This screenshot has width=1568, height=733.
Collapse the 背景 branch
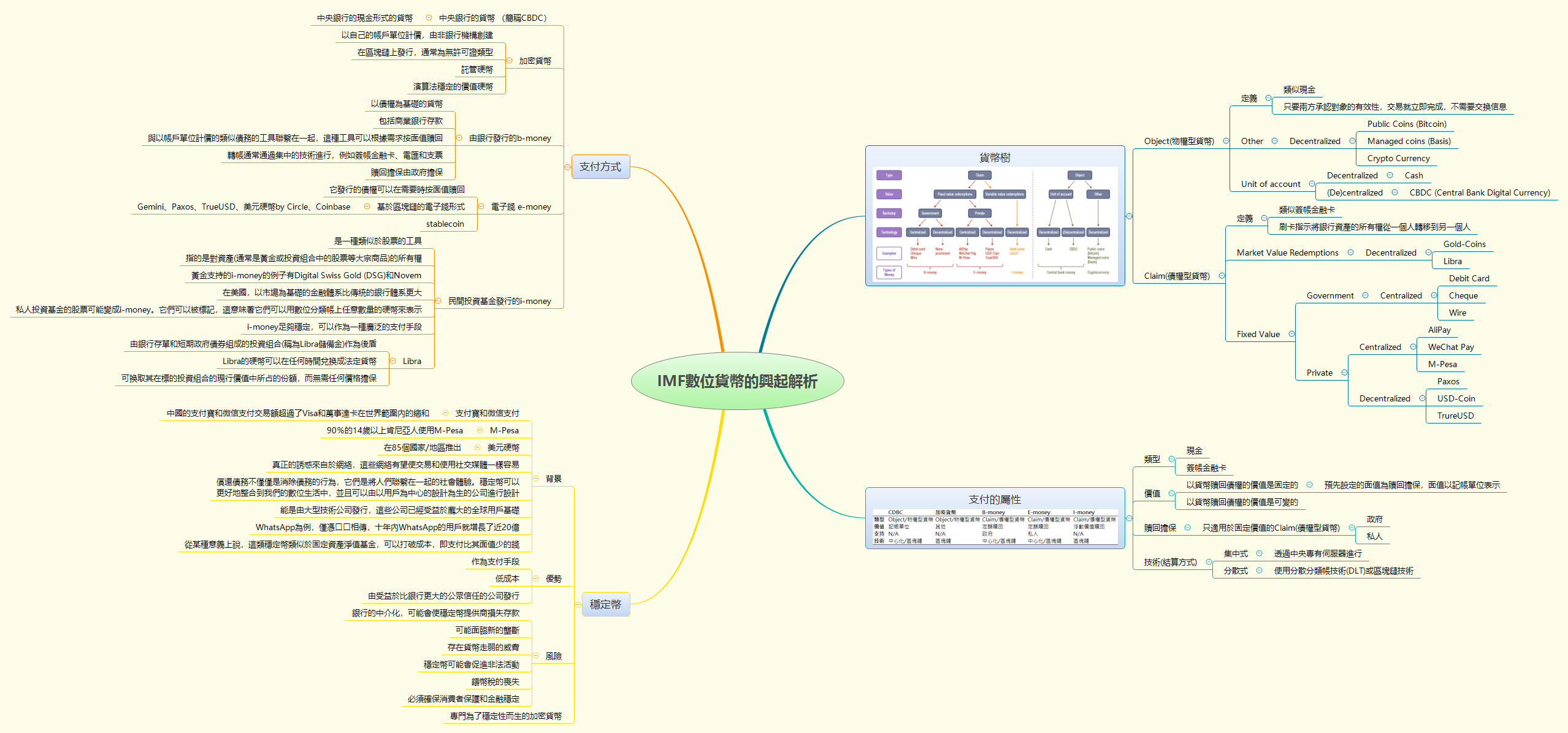coord(535,479)
